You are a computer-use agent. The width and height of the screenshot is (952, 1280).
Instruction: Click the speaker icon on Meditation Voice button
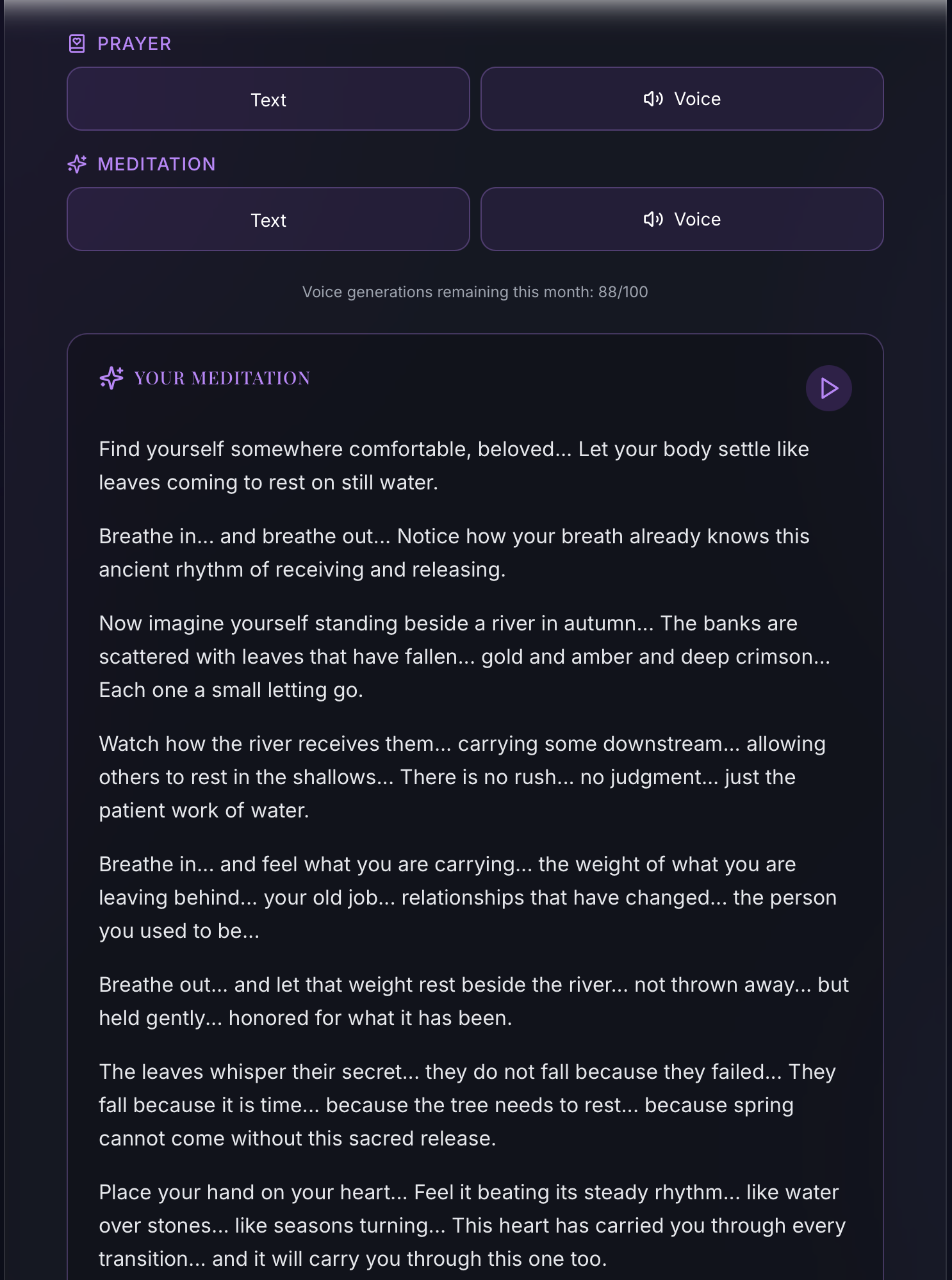pyautogui.click(x=653, y=219)
